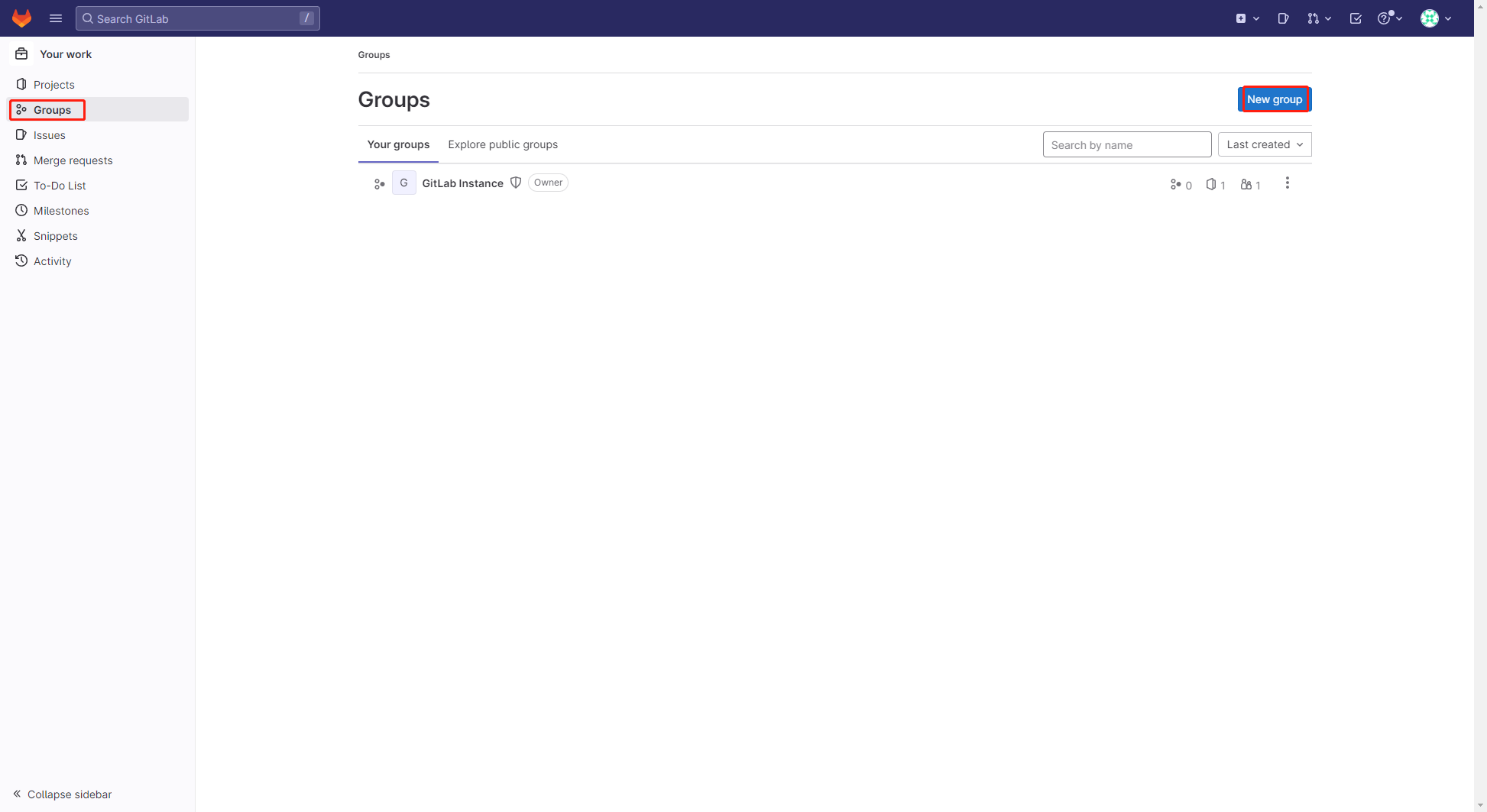The image size is (1487, 812).
Task: Open the GitLab Instance kebab options menu
Action: [x=1288, y=183]
